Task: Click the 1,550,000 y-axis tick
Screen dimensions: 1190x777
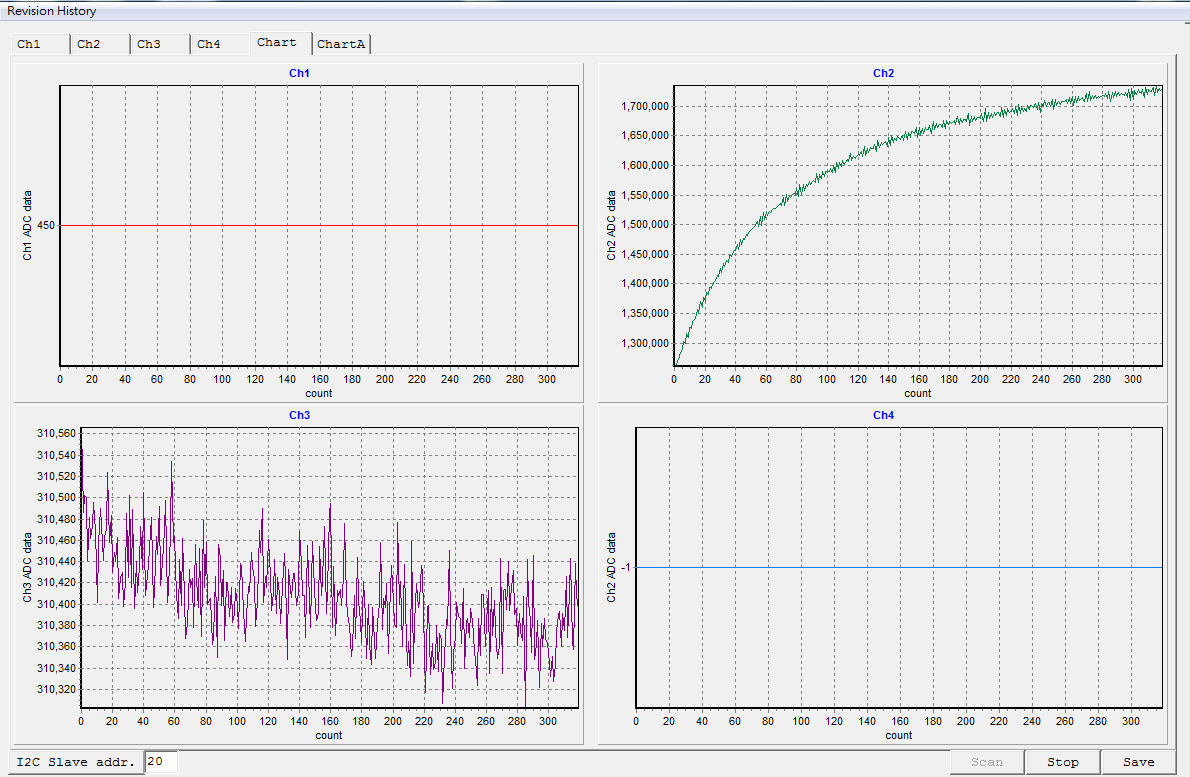Action: (x=645, y=195)
